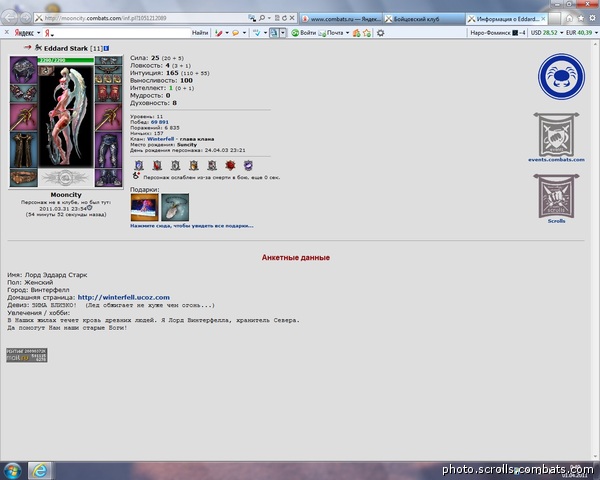Click the purple shield badge icon
The width and height of the screenshot is (600, 480).
click(248, 165)
